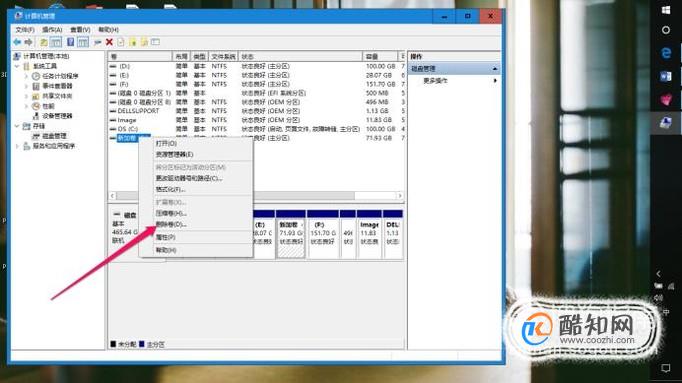The image size is (682, 383).
Task: Click the volume list horizontal scrollbar left arrow
Action: tap(112, 196)
